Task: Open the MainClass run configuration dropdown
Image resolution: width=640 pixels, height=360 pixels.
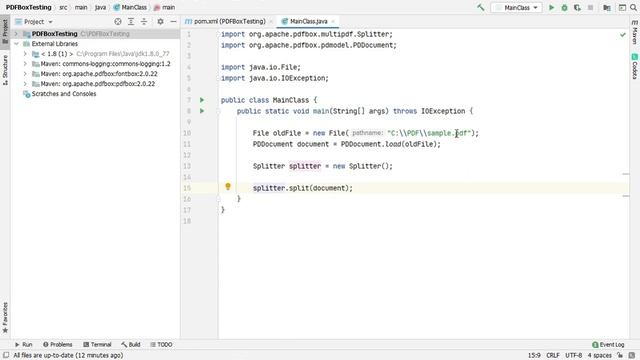Action: [517, 7]
